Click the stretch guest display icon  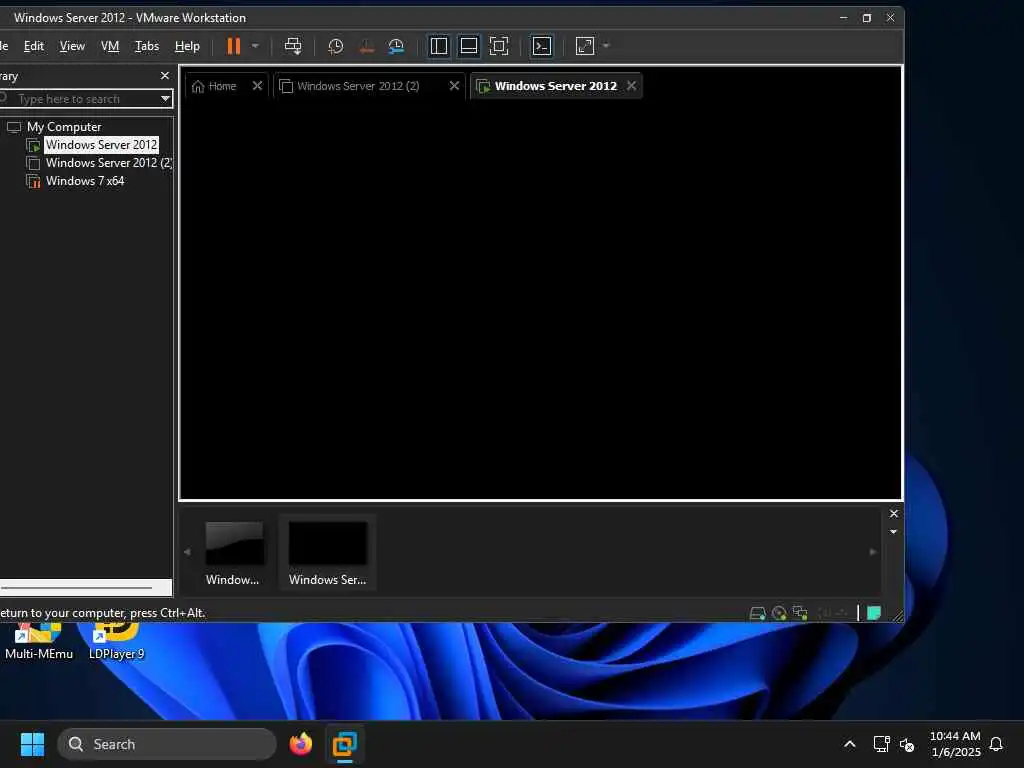[x=585, y=46]
